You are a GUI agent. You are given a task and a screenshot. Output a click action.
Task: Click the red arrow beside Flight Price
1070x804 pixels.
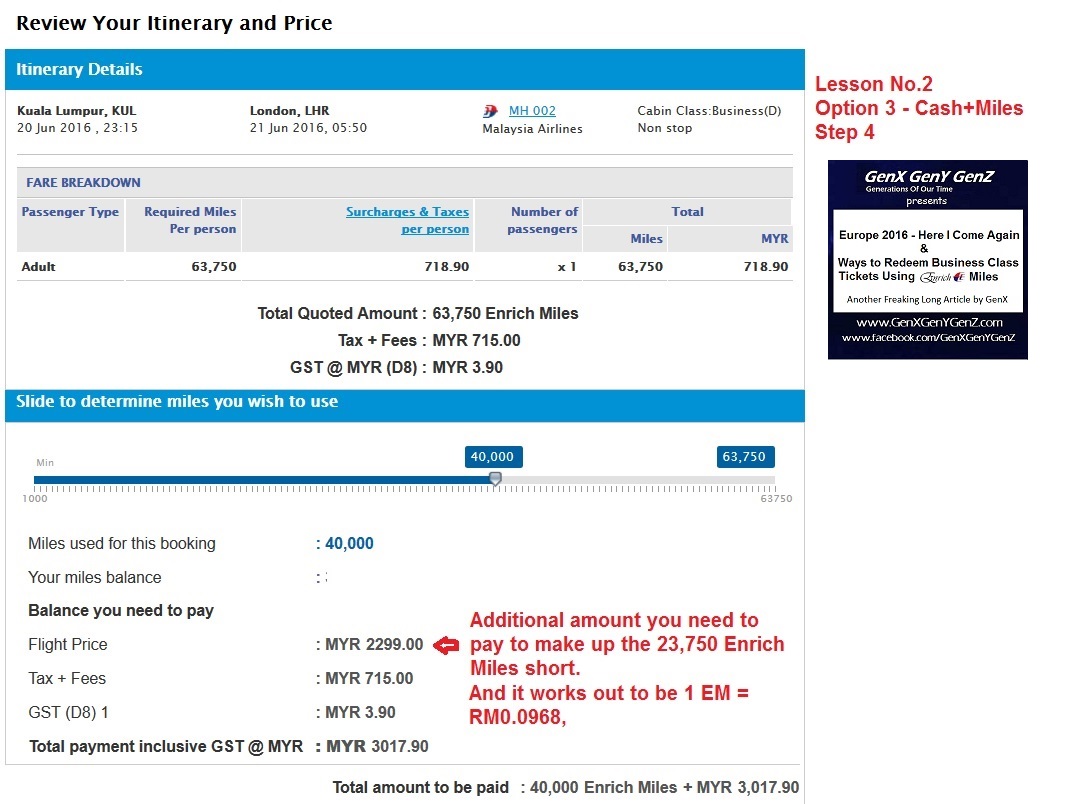pos(445,646)
